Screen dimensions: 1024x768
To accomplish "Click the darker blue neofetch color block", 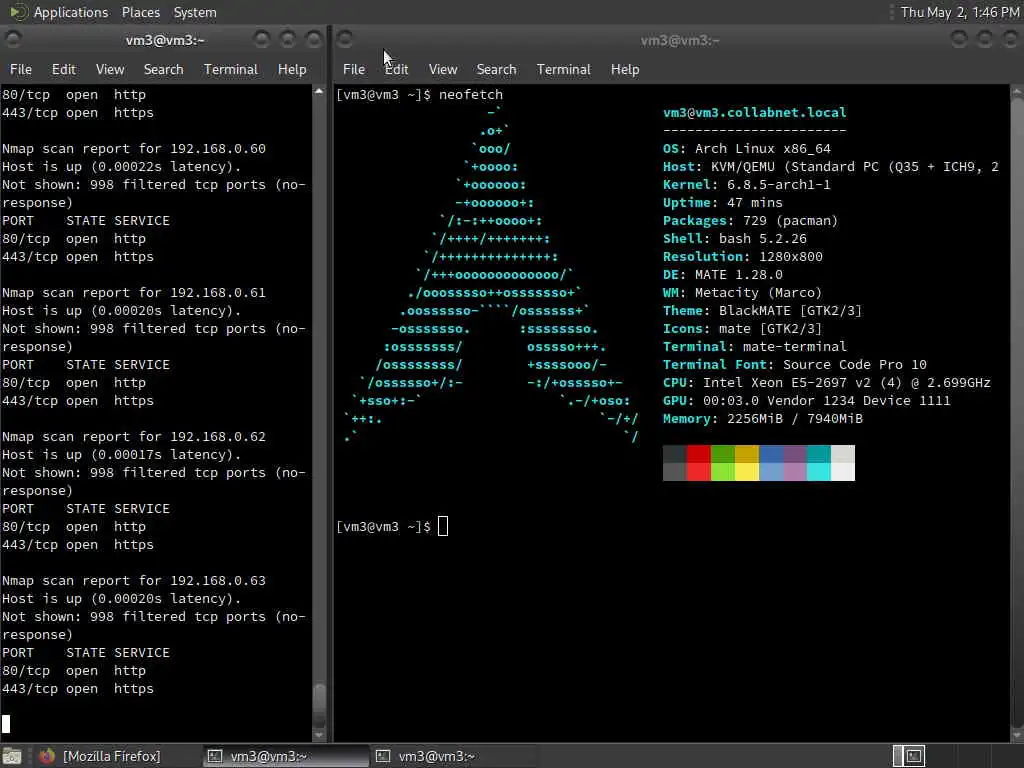I will coord(771,453).
